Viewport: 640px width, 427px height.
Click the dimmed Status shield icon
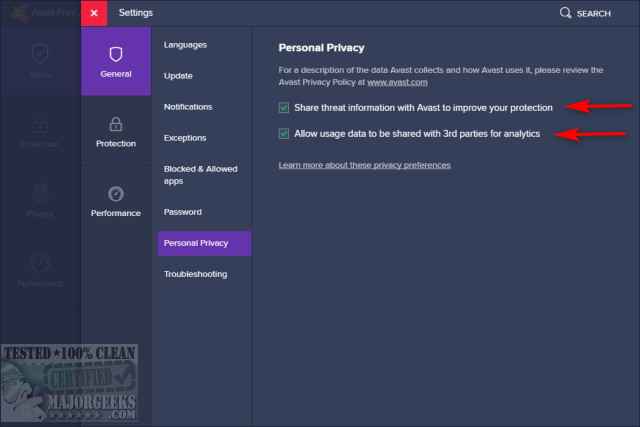[40, 53]
